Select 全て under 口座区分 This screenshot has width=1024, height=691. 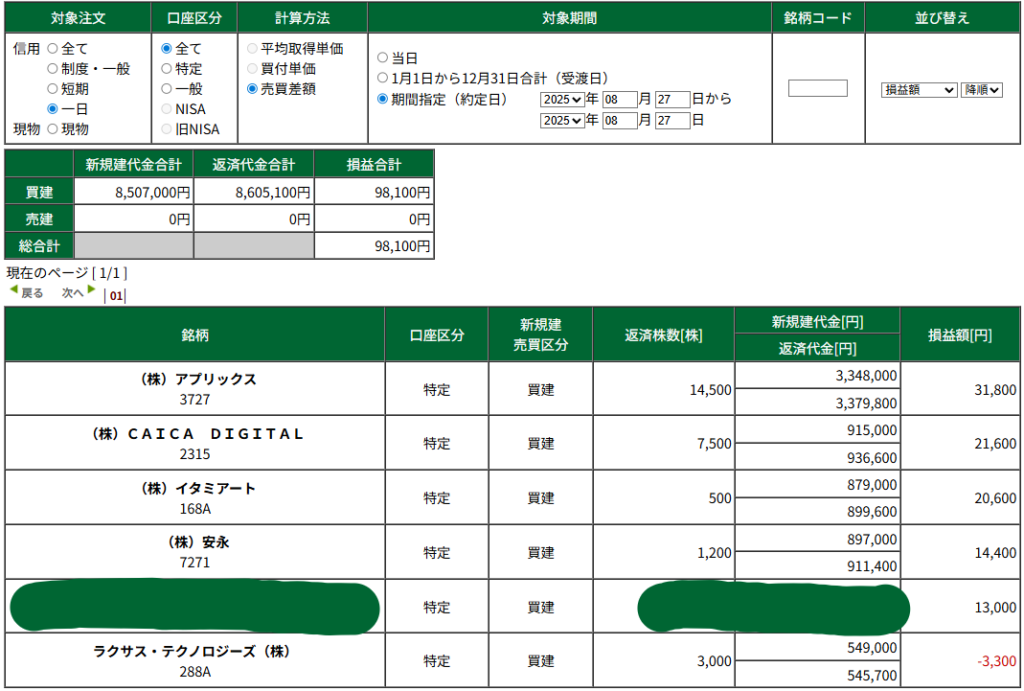pos(167,49)
